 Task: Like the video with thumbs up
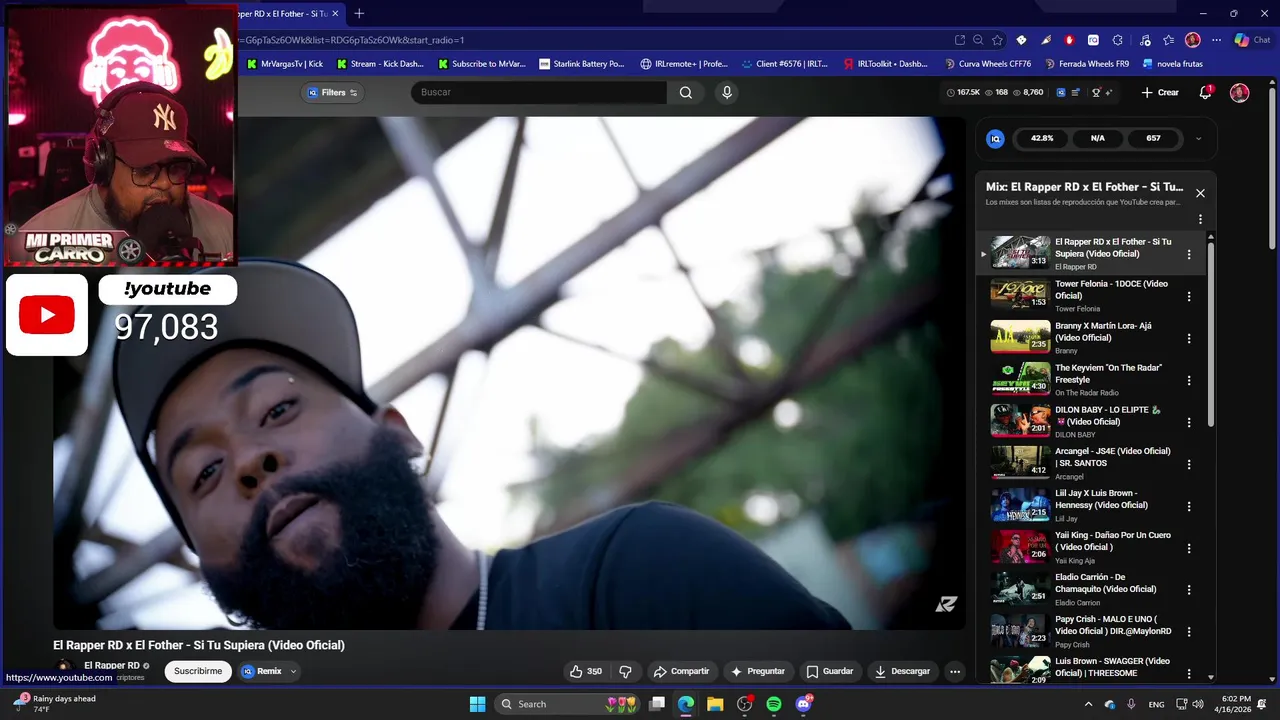585,671
